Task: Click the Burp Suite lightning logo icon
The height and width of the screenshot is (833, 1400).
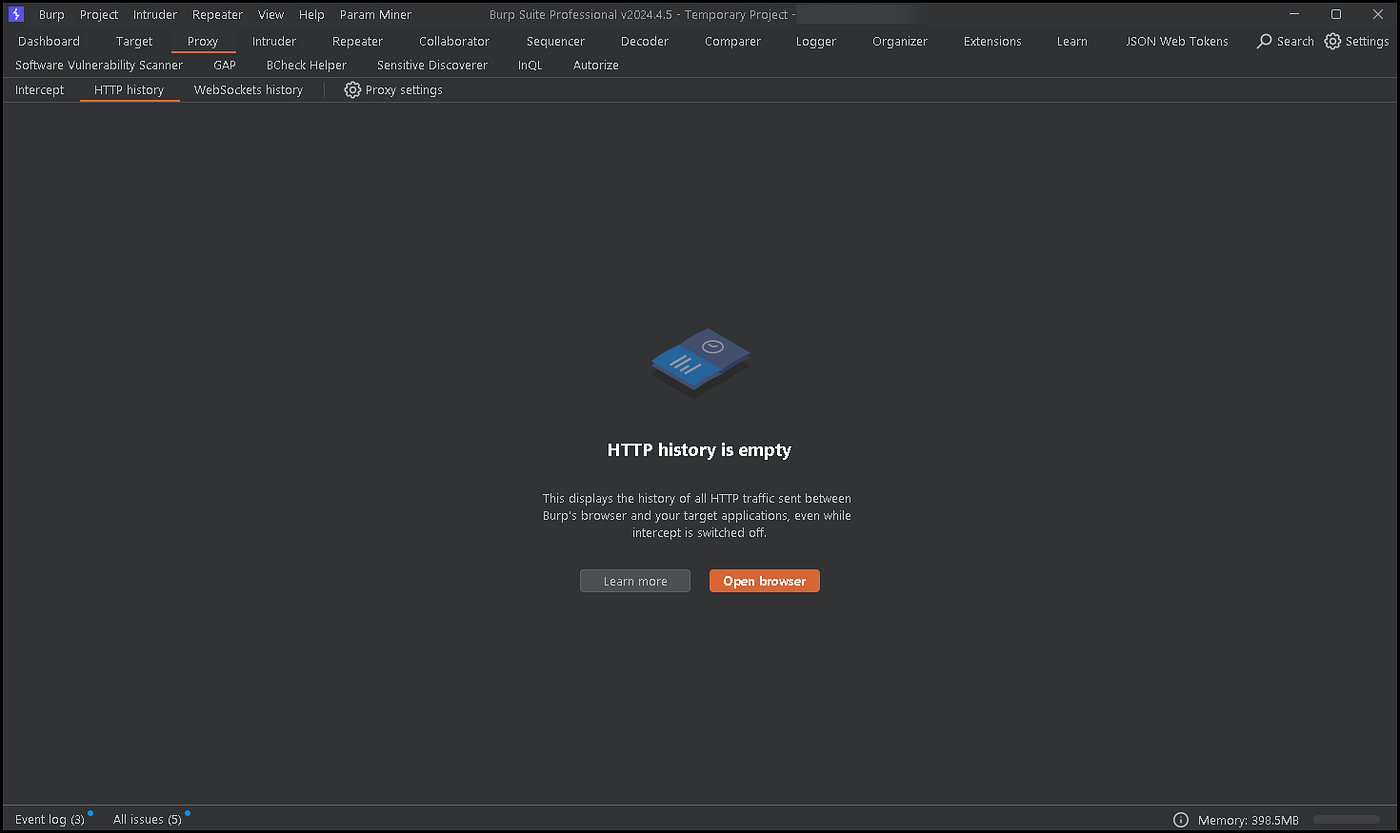Action: click(x=15, y=14)
